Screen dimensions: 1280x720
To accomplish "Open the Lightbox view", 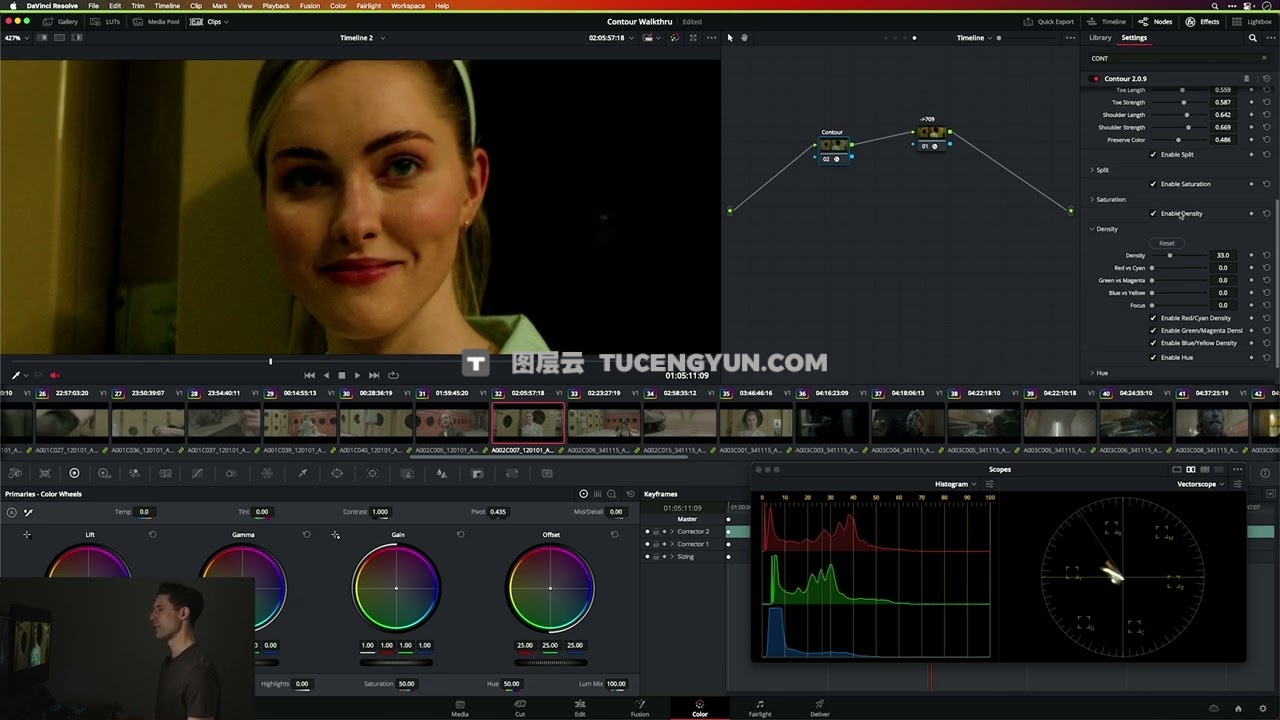I will point(1253,21).
